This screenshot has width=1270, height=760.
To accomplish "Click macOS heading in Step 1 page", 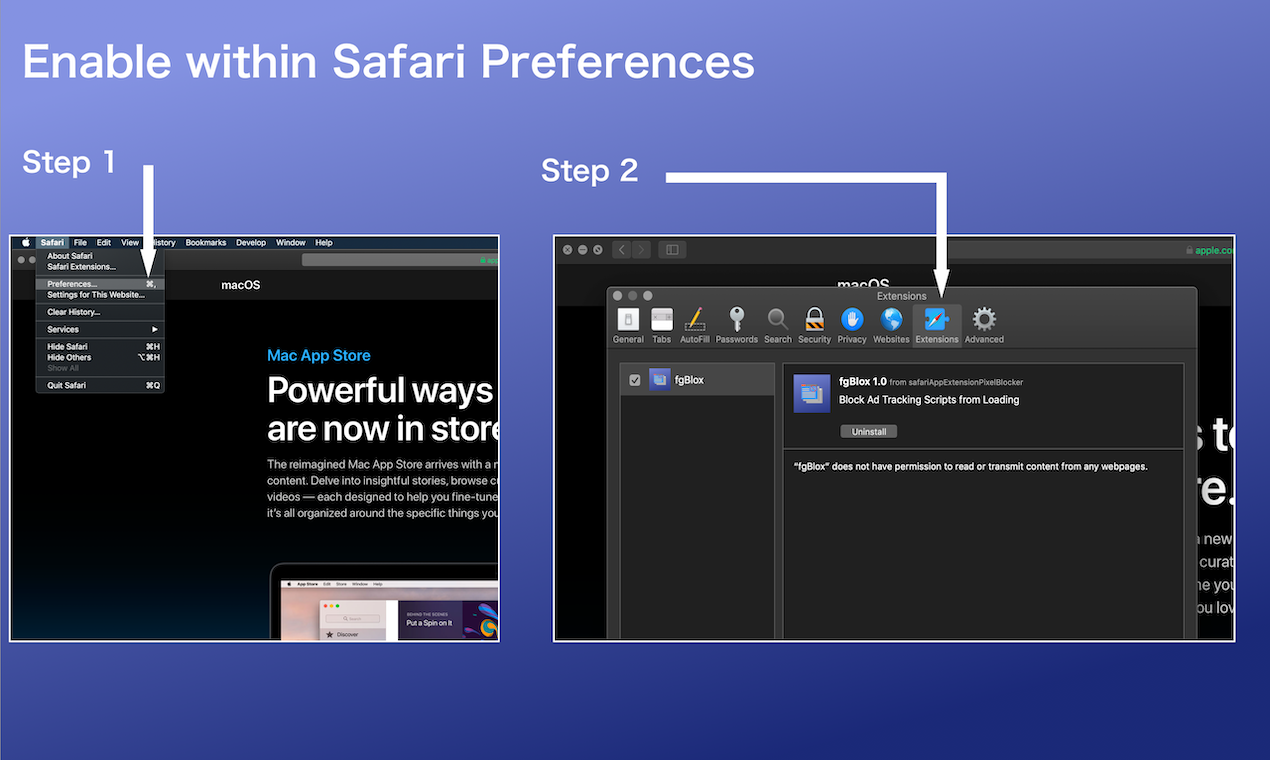I will 241,285.
